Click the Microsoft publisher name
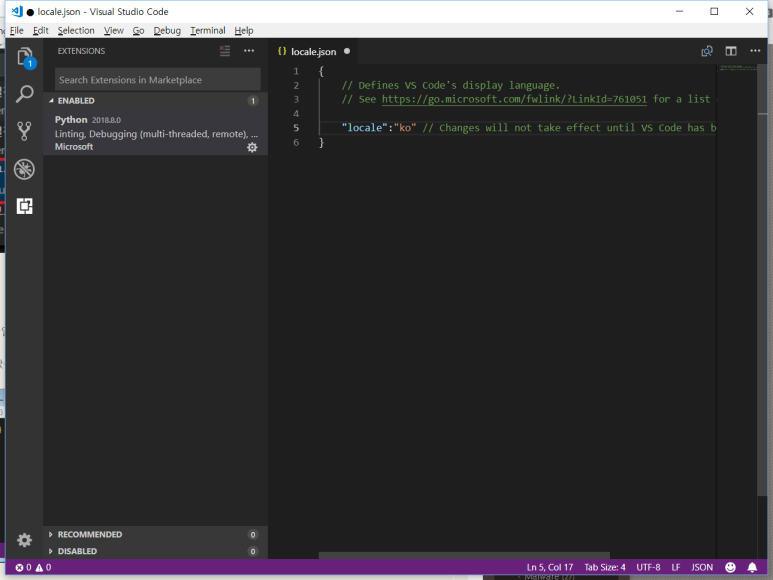 (74, 147)
